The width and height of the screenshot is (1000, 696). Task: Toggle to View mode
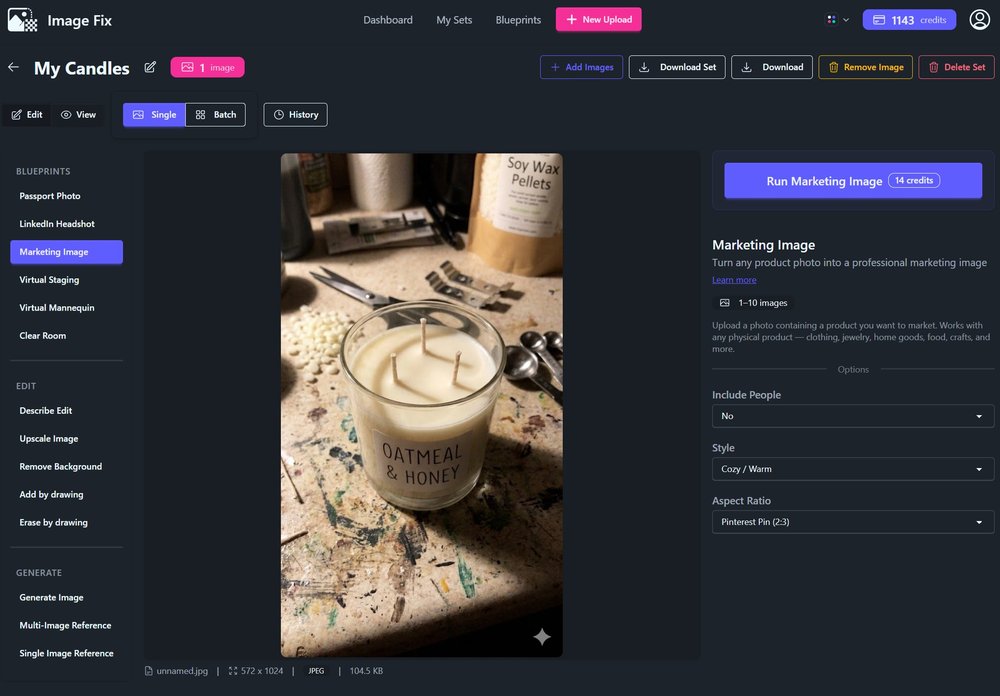click(x=79, y=114)
